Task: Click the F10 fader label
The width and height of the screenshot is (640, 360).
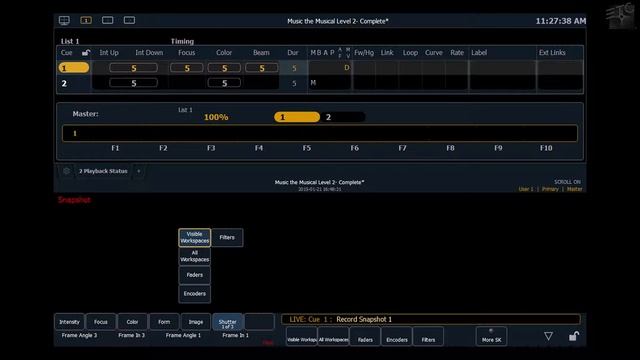Action: [546, 148]
